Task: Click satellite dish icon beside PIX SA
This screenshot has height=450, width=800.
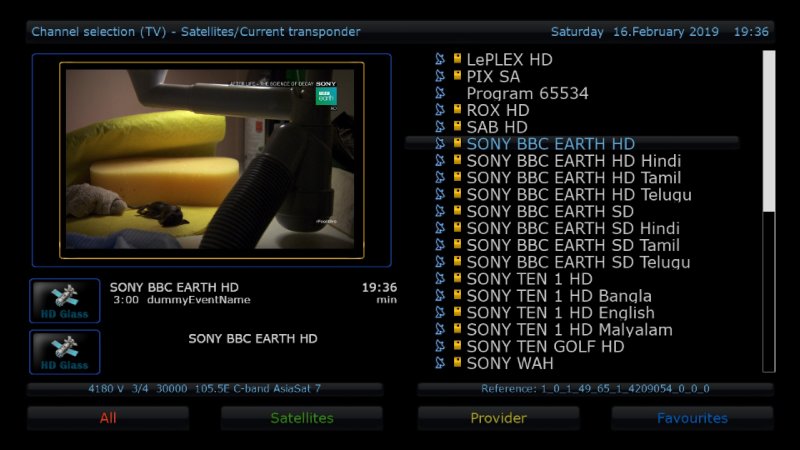Action: tap(440, 76)
